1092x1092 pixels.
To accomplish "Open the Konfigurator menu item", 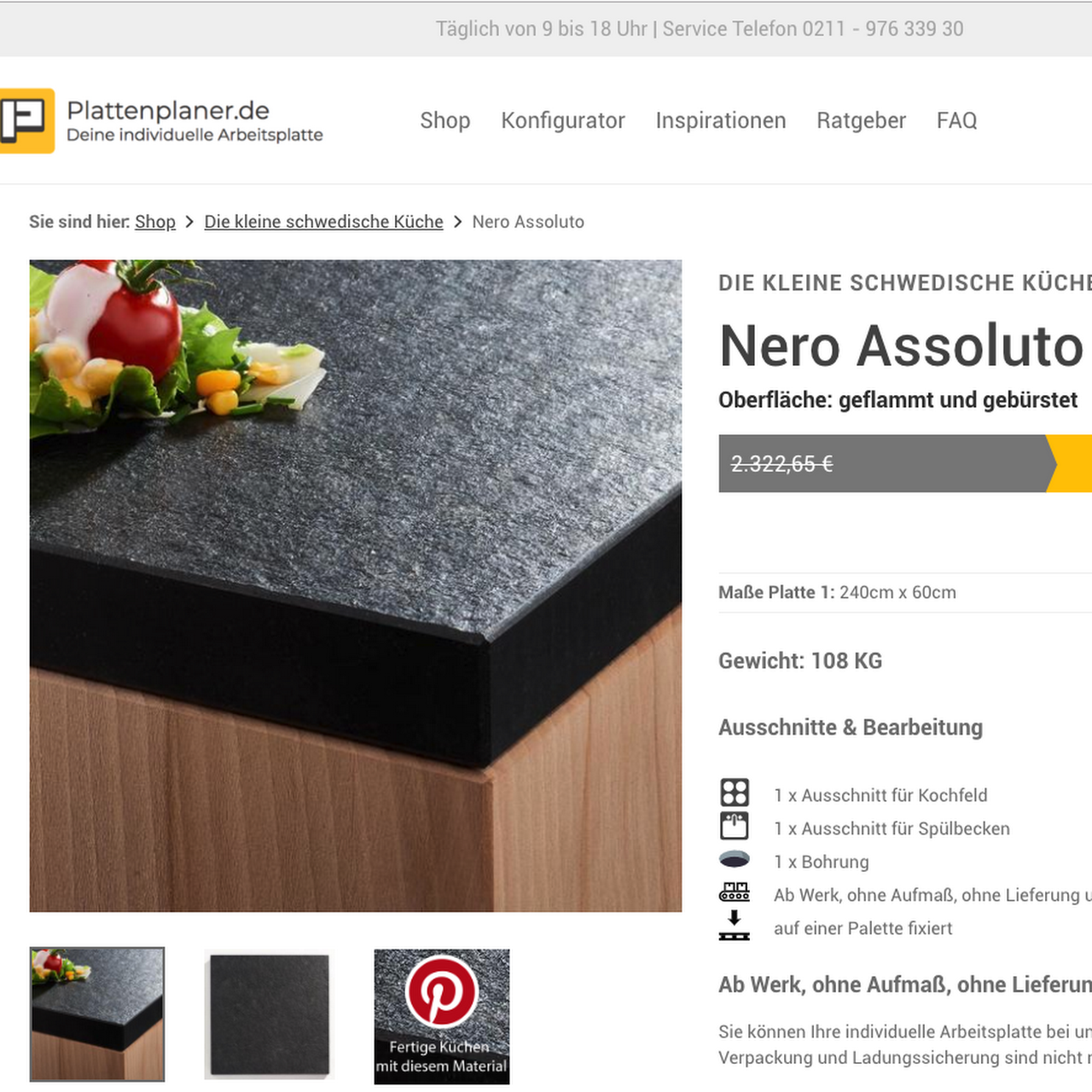I will 563,120.
